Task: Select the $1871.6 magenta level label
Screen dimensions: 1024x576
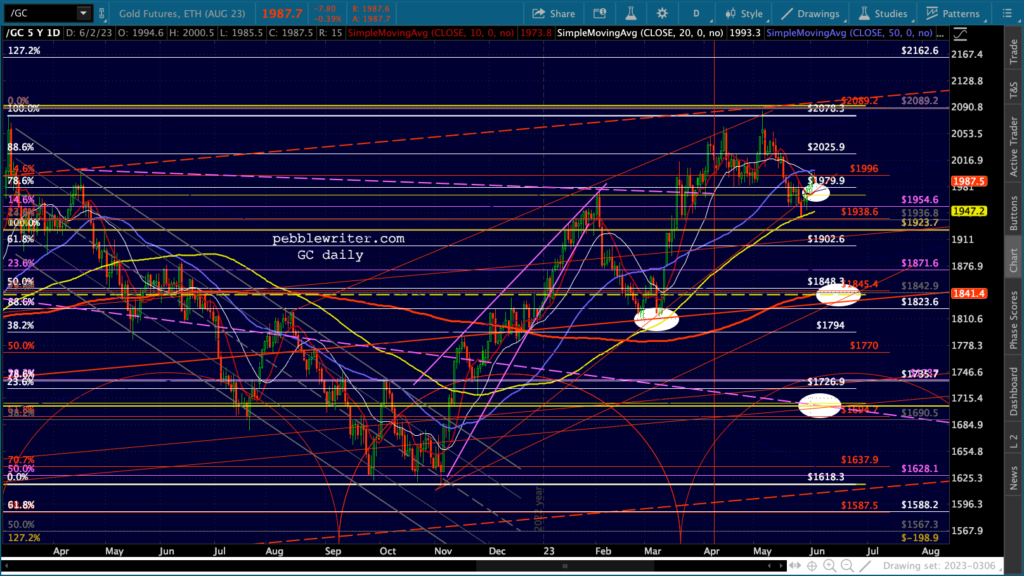Action: (x=920, y=263)
